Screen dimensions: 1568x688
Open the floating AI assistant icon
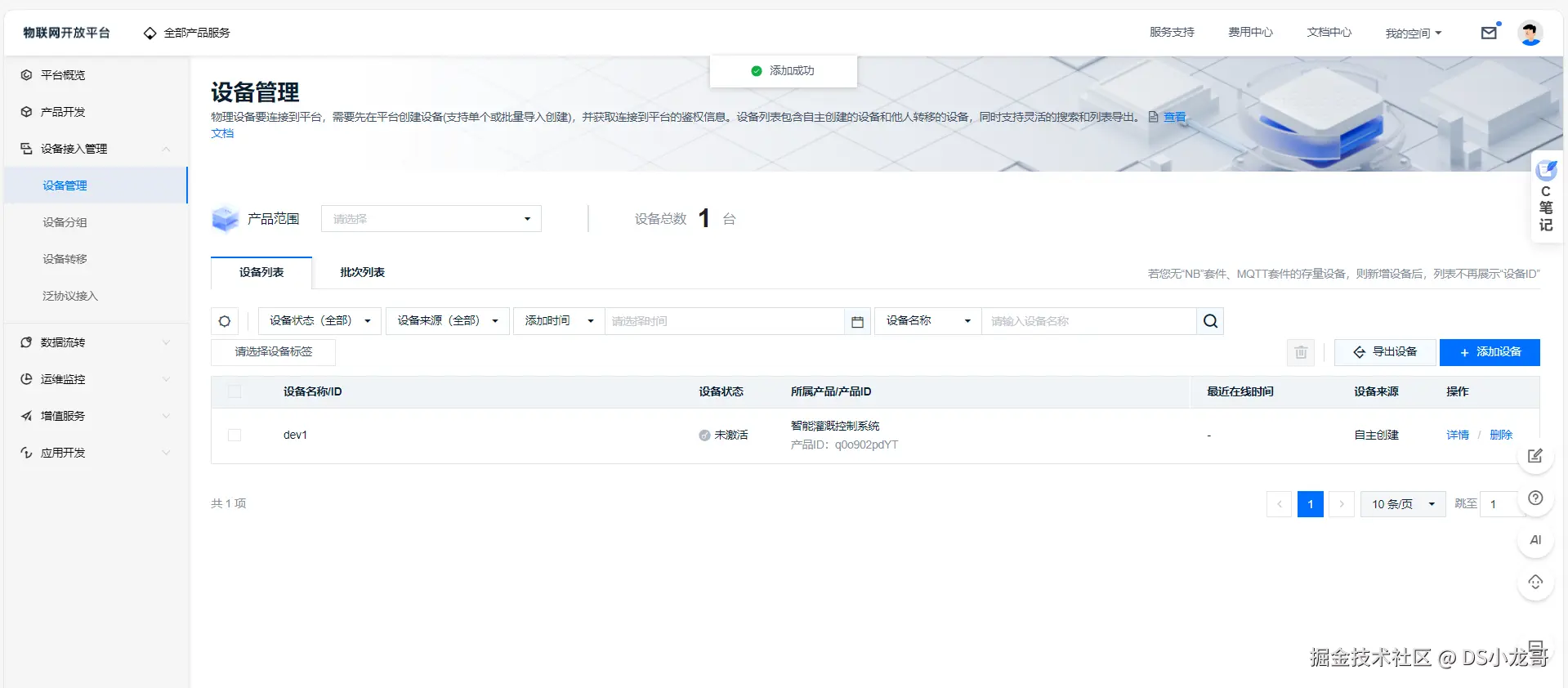tap(1535, 540)
